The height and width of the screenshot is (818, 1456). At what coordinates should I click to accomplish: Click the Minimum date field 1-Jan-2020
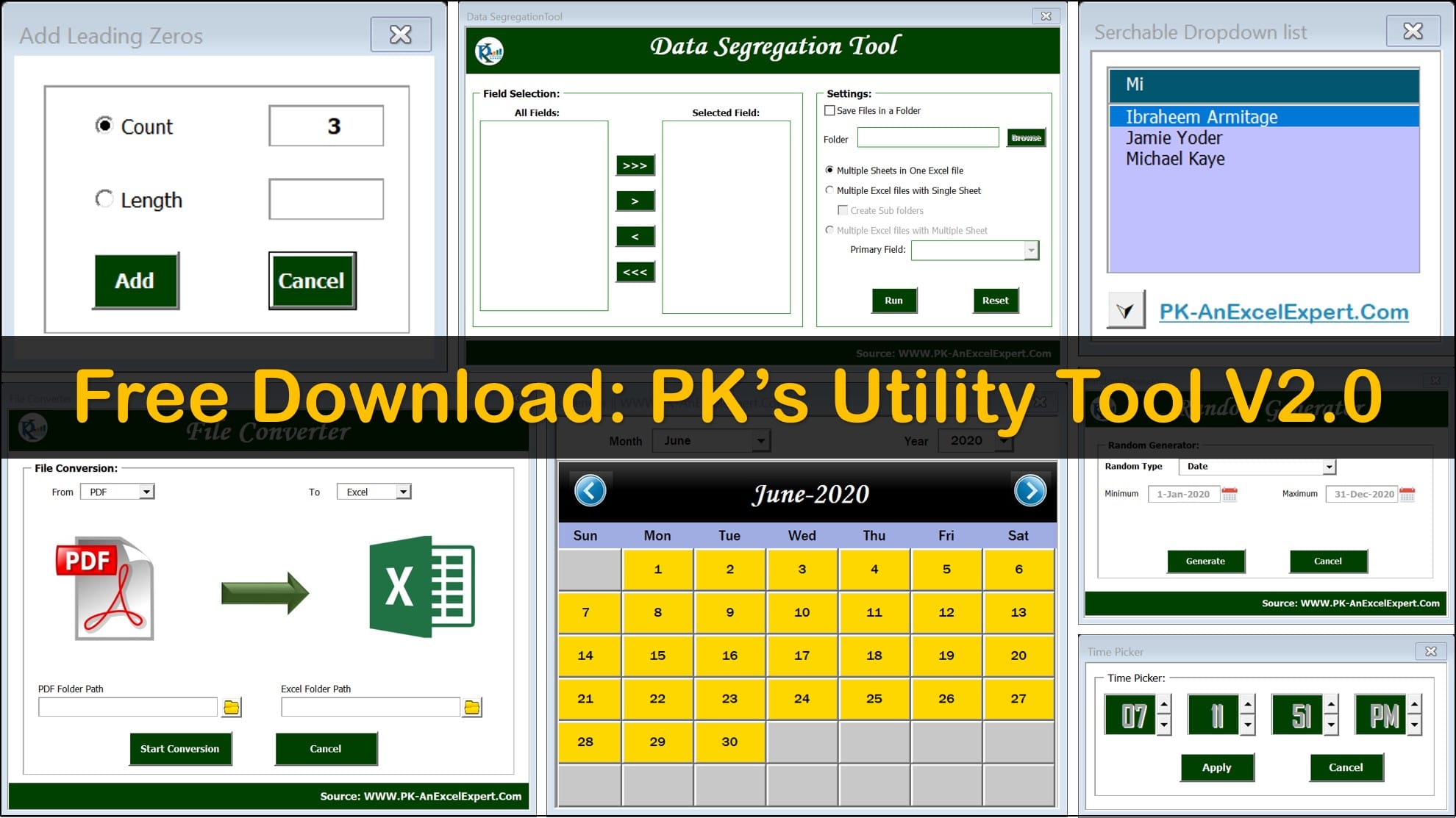[1183, 495]
